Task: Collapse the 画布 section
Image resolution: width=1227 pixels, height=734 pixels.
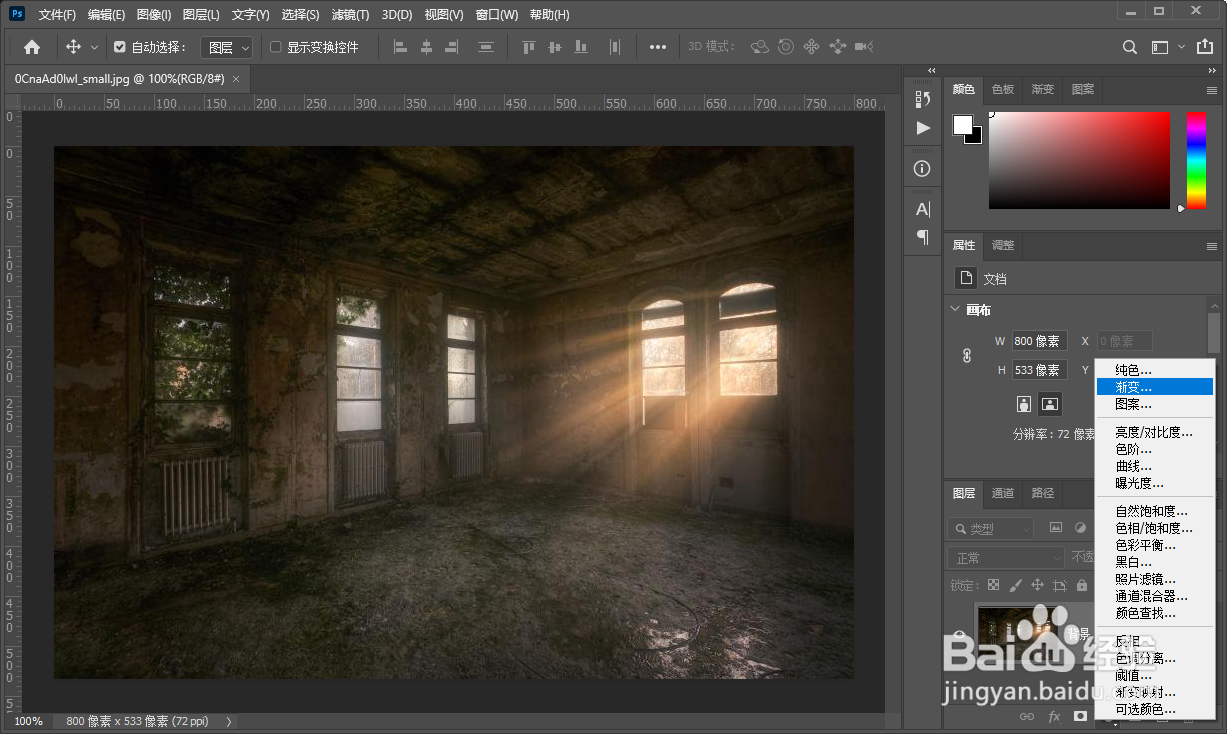Action: tap(954, 310)
